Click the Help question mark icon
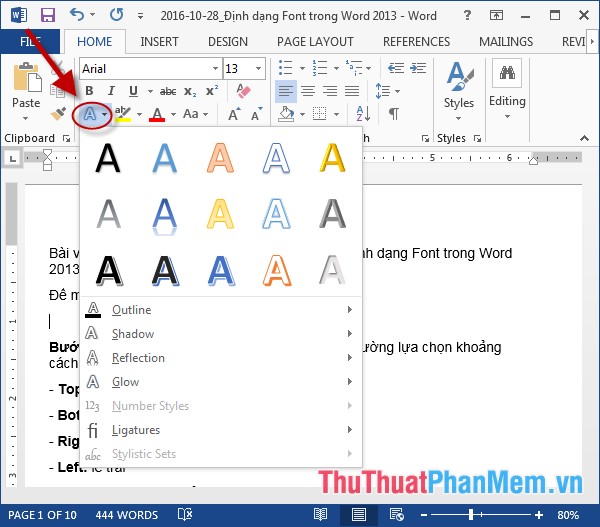This screenshot has height=527, width=600. tap(467, 15)
